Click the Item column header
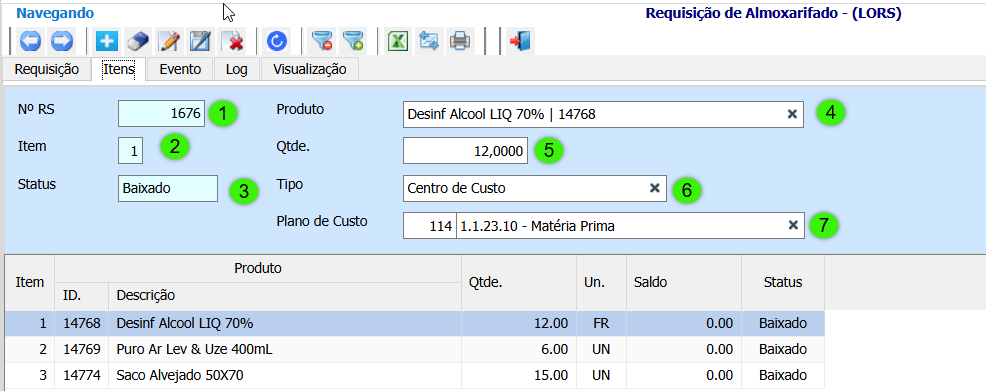The image size is (986, 391). pyautogui.click(x=30, y=282)
